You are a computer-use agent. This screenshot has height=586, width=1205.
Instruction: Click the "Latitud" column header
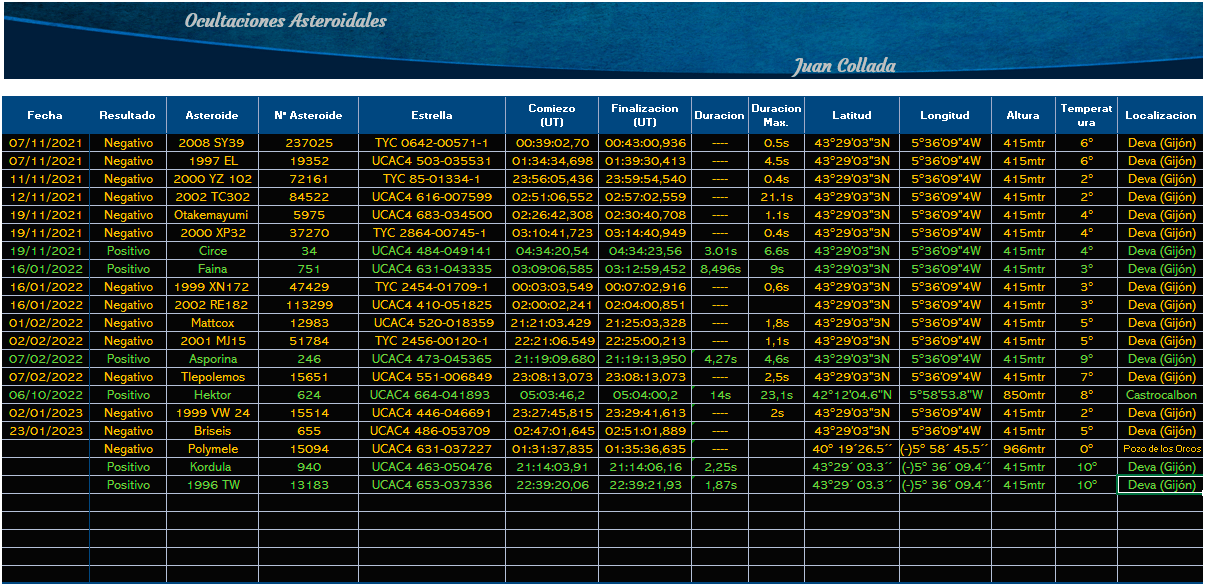(x=851, y=116)
